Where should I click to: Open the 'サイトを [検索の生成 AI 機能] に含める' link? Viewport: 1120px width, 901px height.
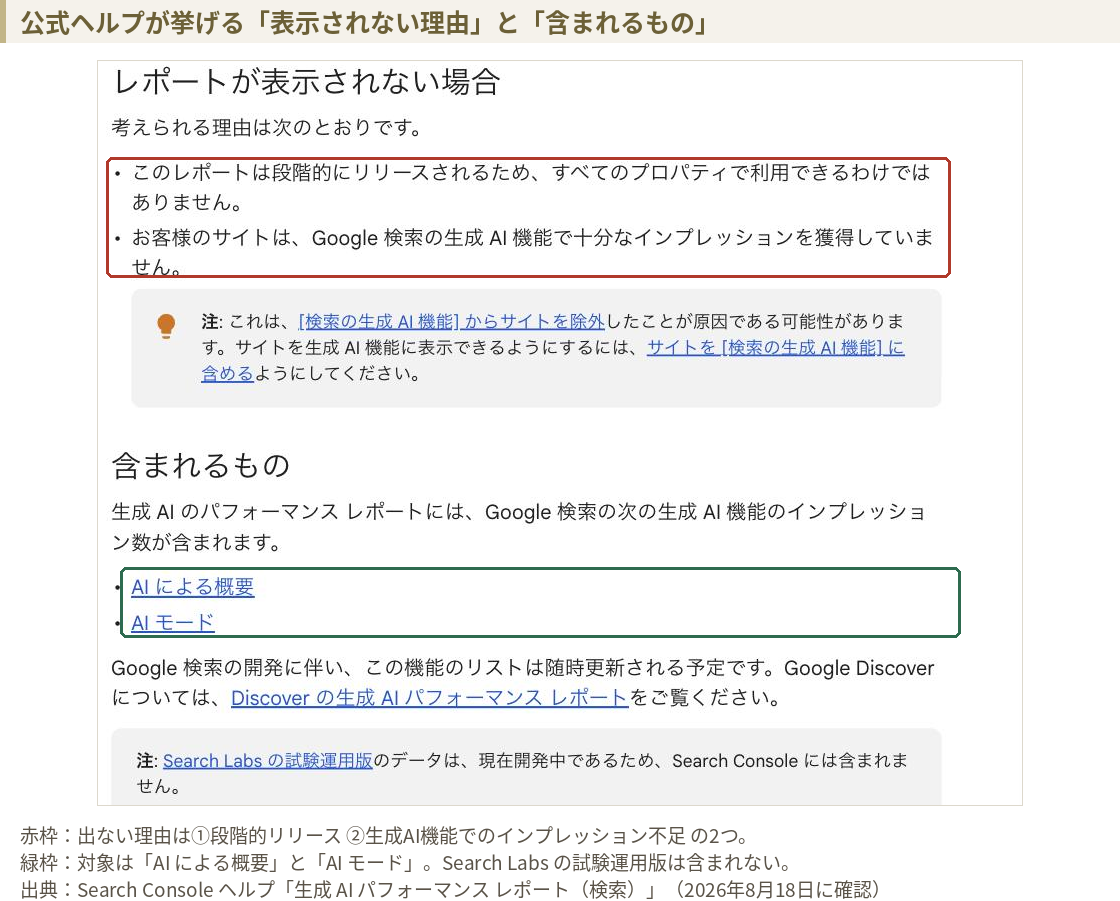pos(776,348)
